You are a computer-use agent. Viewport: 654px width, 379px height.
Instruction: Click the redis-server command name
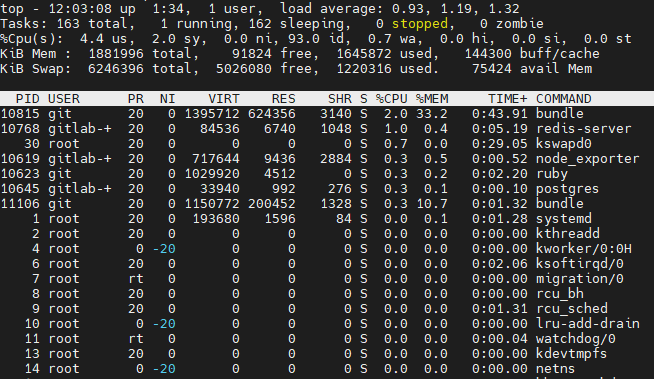click(584, 129)
